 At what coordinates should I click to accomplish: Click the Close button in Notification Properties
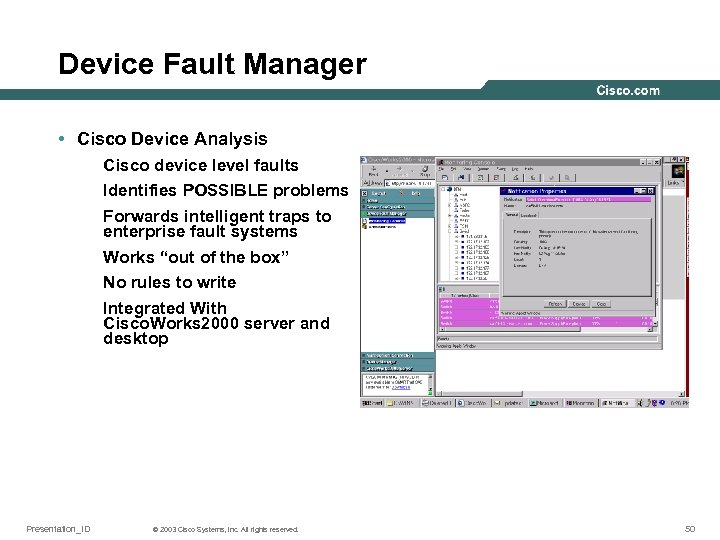click(601, 304)
